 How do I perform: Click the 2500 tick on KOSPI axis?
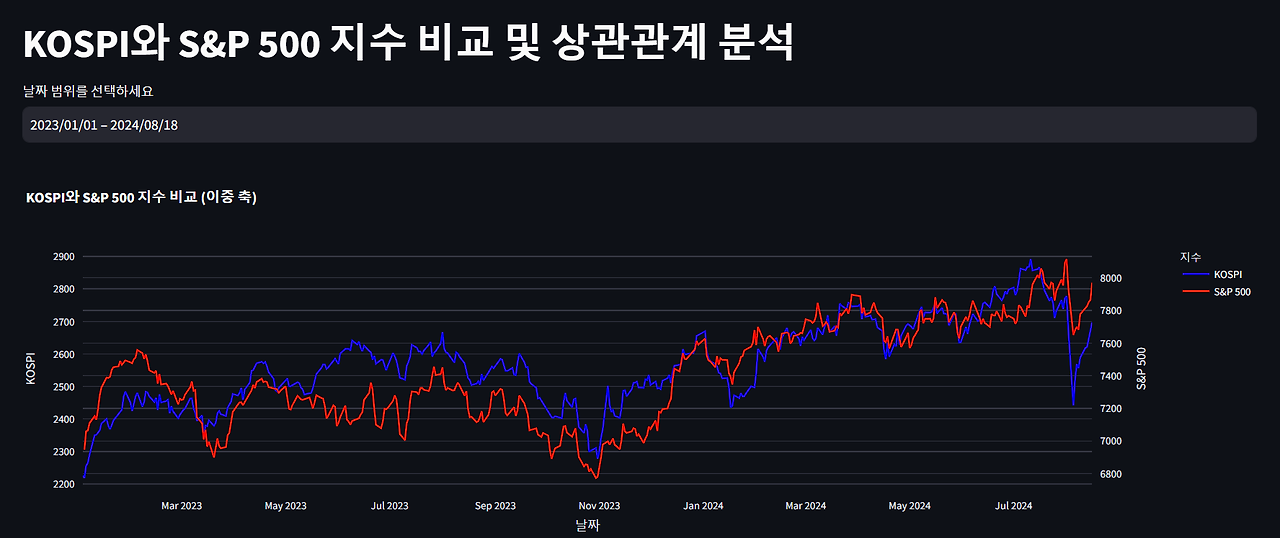click(x=62, y=387)
